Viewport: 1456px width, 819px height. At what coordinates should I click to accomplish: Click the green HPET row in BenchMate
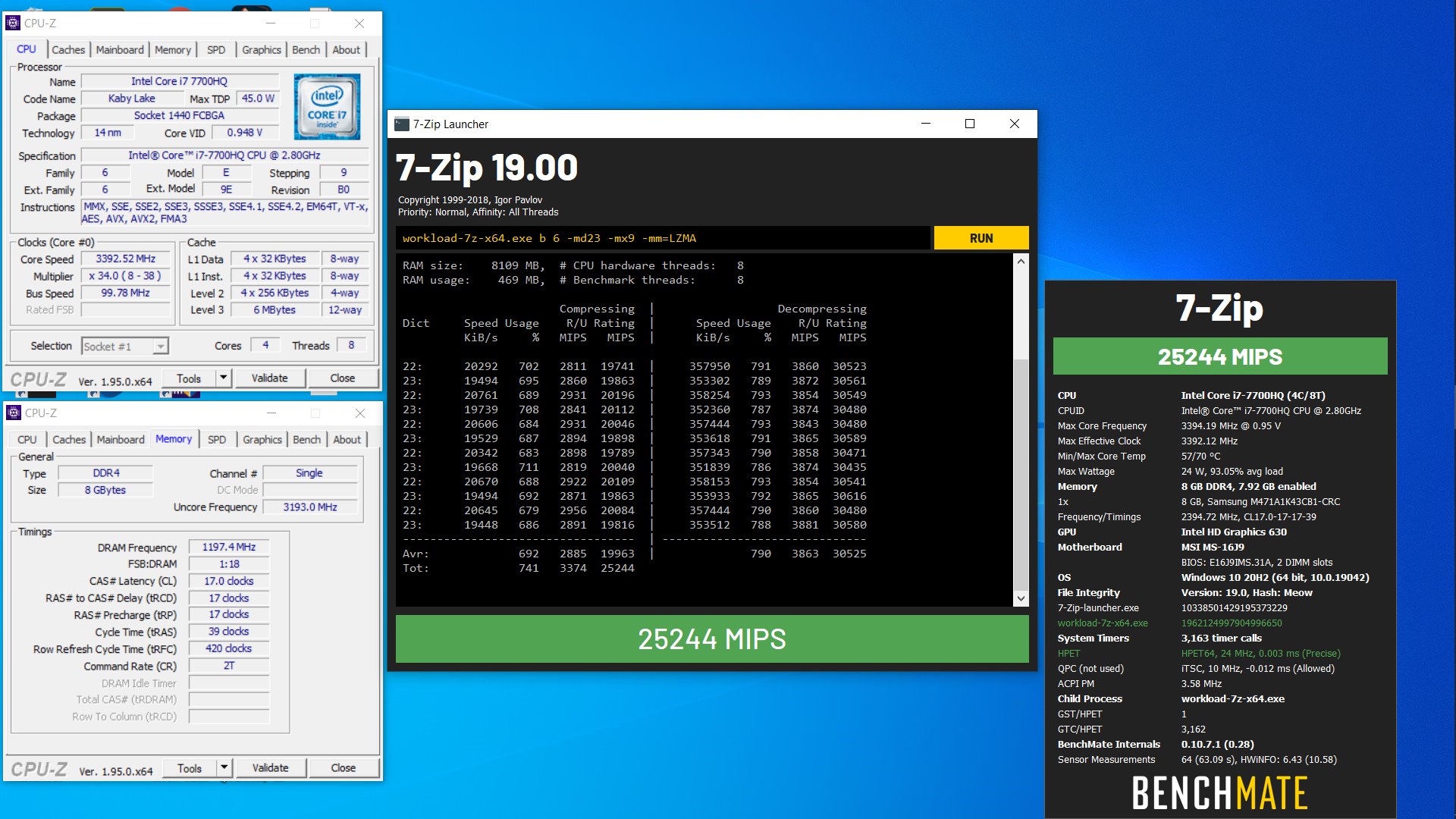1199,653
